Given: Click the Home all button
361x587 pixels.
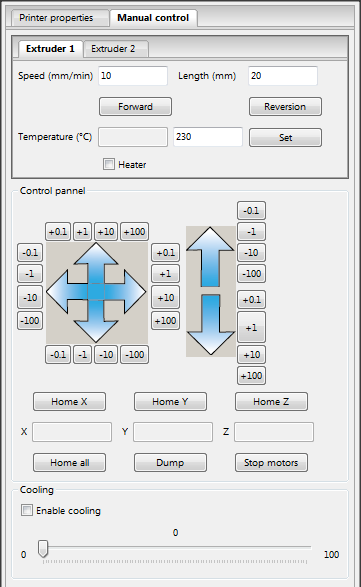Looking at the screenshot, I should (x=69, y=463).
